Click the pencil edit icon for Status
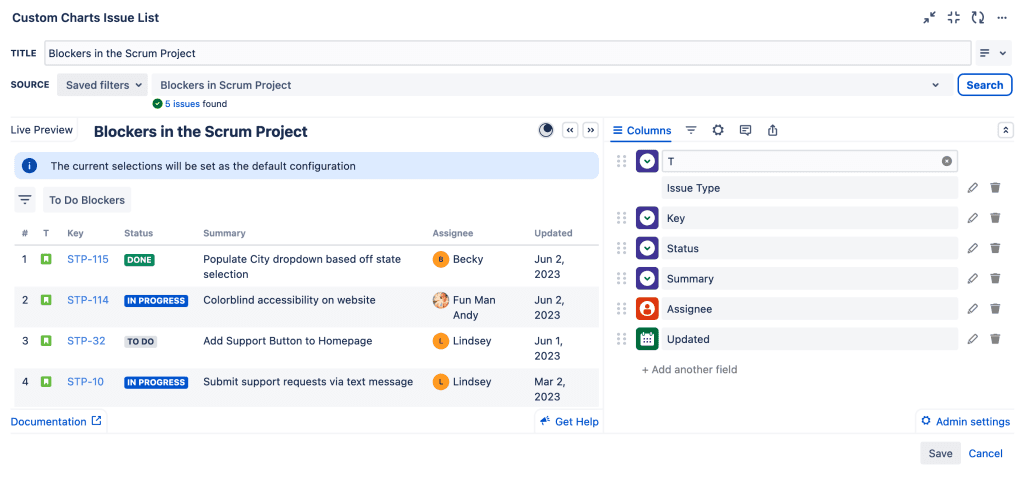Viewport: 1024px width, 481px height. 972,249
